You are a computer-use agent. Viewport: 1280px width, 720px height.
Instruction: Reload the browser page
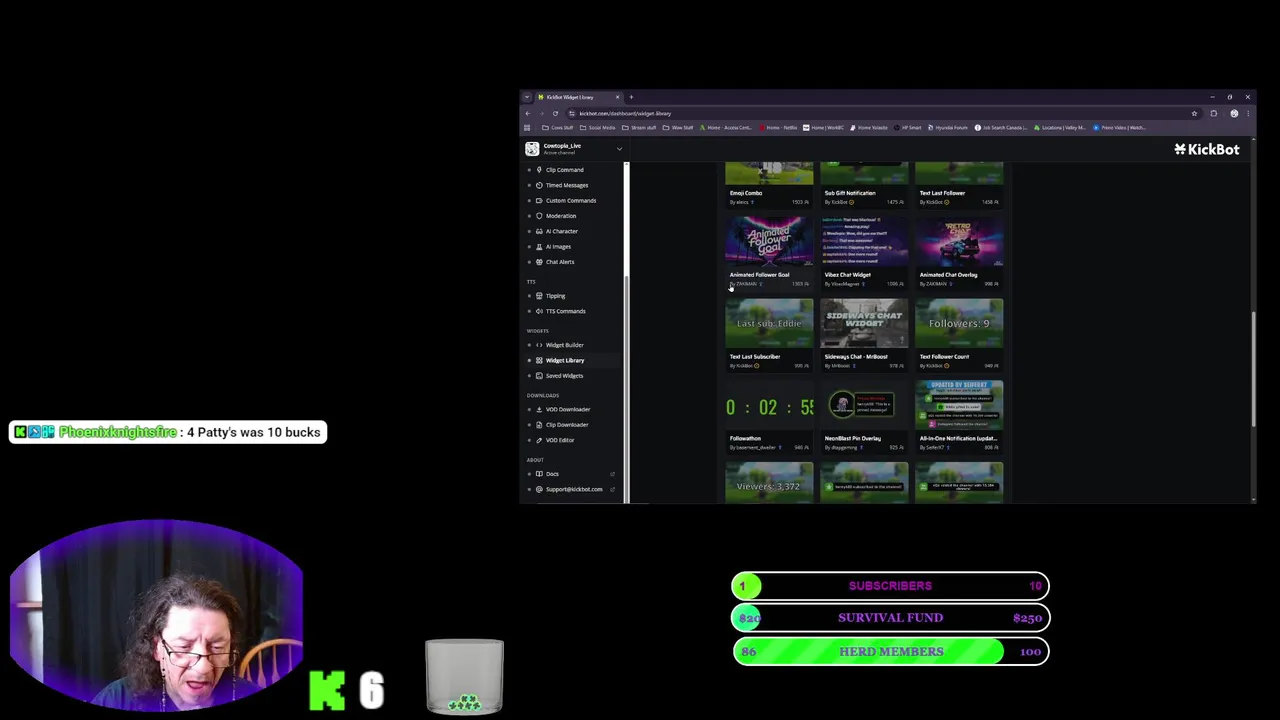click(x=555, y=113)
